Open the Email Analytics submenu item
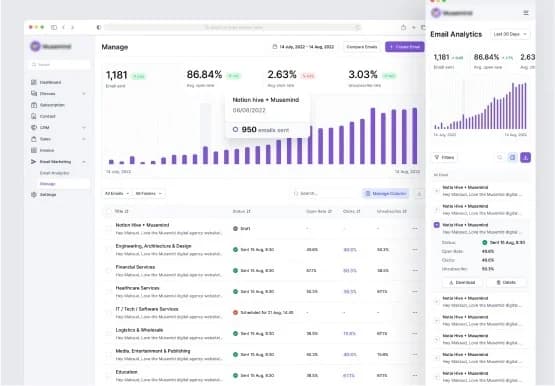 [x=55, y=173]
